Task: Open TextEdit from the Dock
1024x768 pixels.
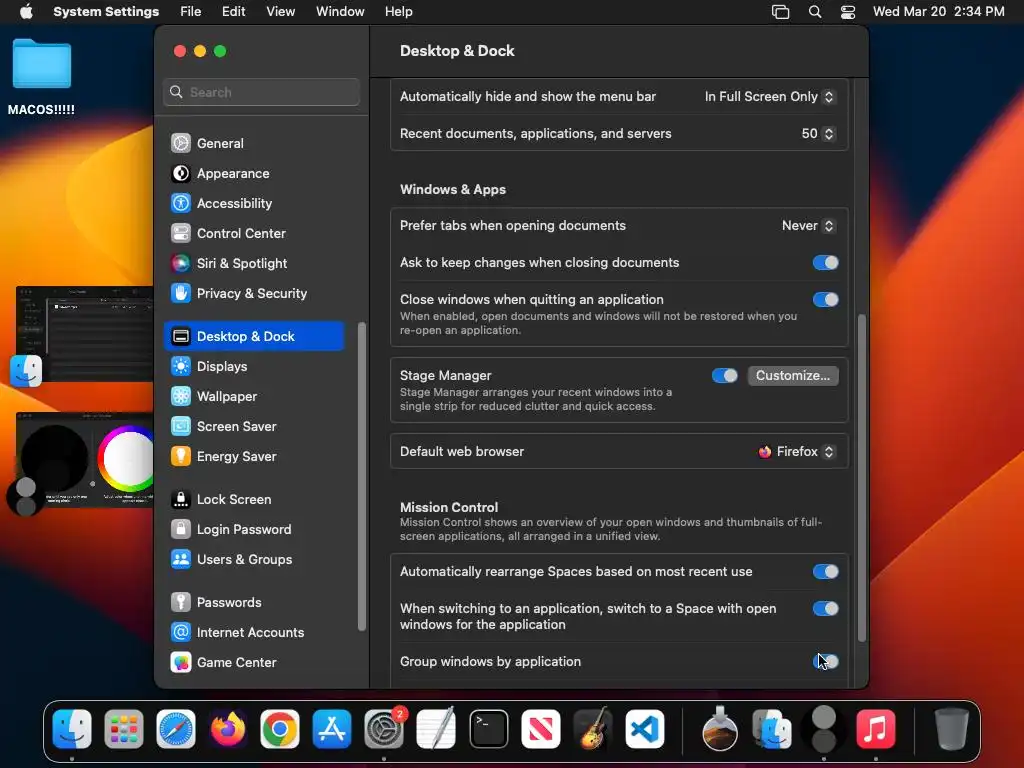Action: click(436, 729)
